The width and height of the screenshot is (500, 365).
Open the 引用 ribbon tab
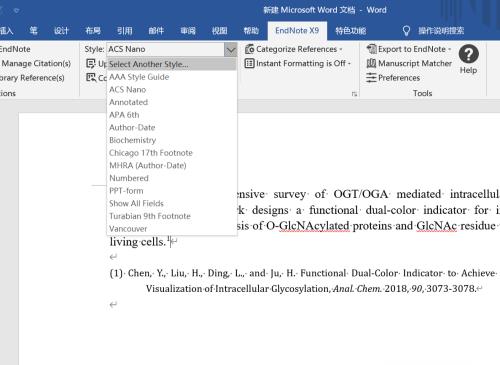(125, 31)
